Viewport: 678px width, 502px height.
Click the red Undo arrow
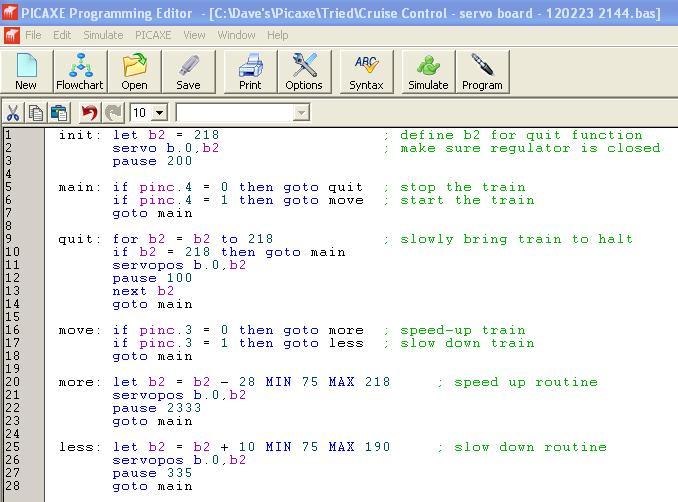90,113
